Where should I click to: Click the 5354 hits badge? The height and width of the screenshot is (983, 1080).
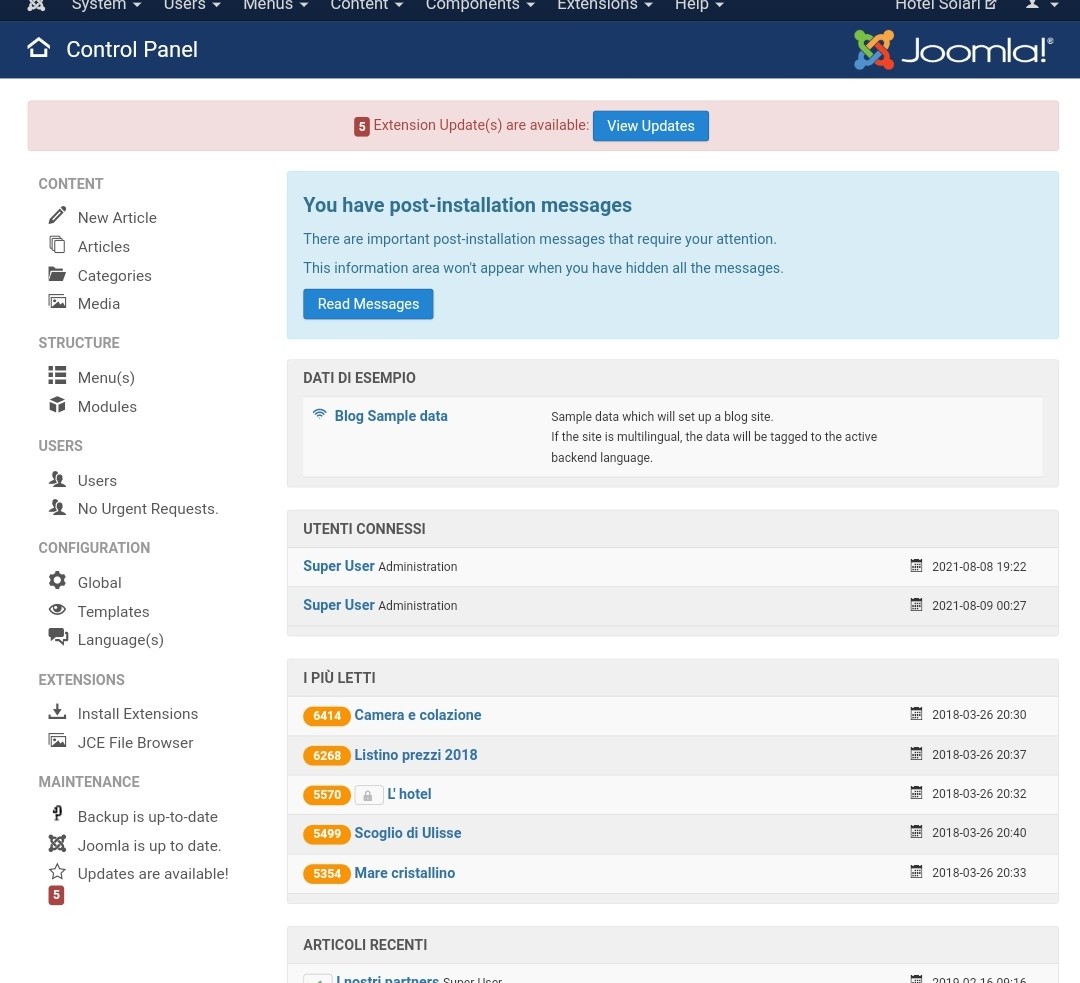pyautogui.click(x=326, y=873)
